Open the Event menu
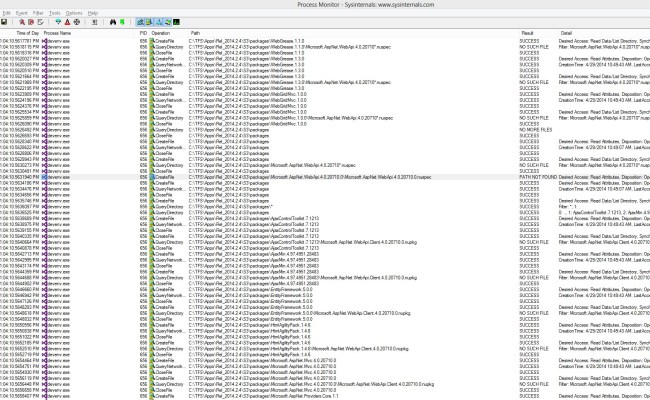 22,13
